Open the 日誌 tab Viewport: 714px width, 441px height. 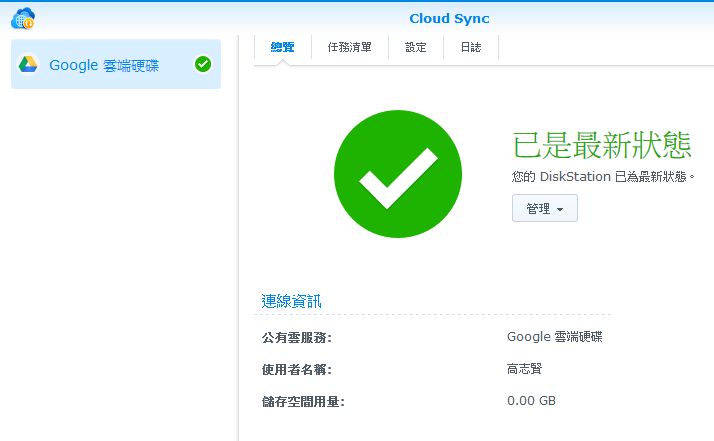coord(471,47)
